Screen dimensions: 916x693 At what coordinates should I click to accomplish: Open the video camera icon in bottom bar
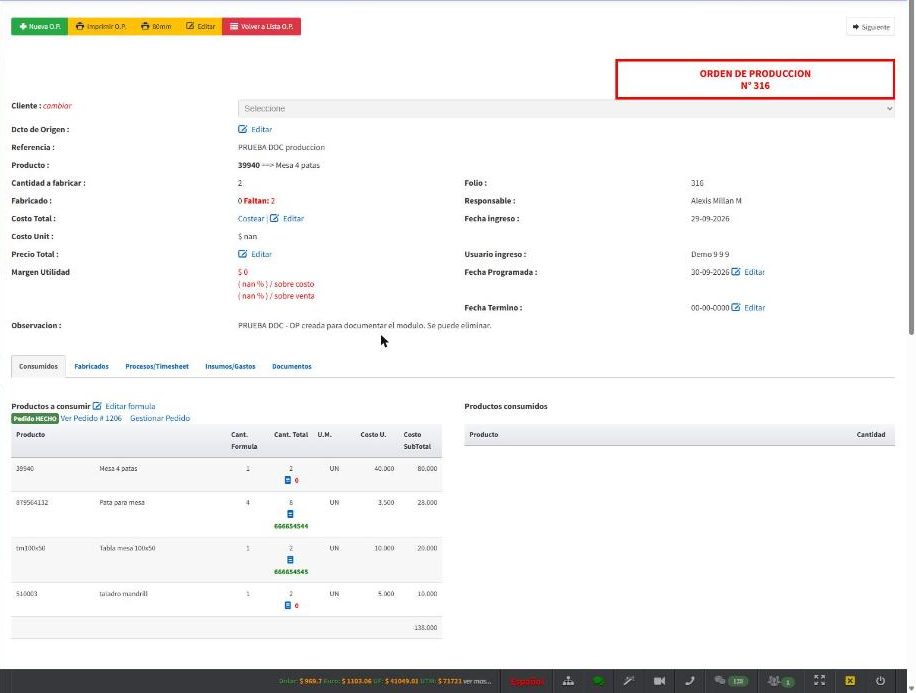(x=659, y=681)
